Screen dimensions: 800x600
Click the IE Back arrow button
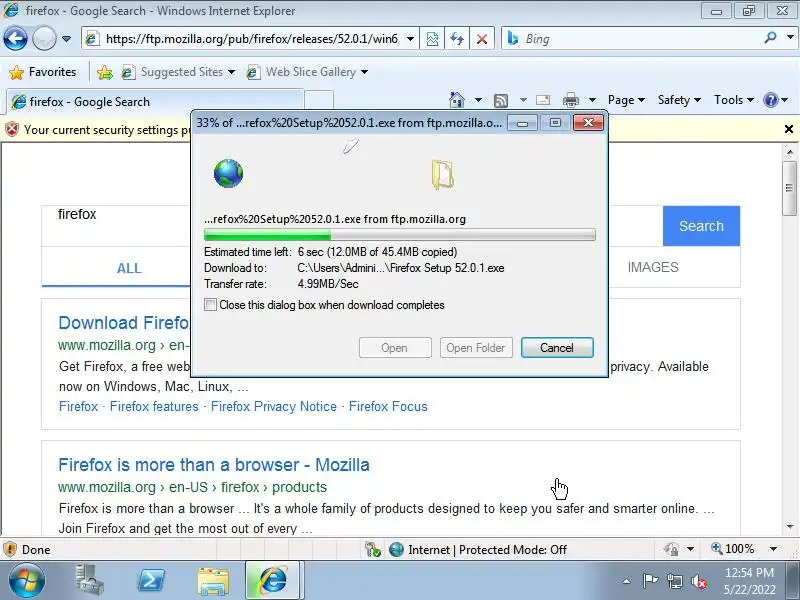click(x=15, y=39)
